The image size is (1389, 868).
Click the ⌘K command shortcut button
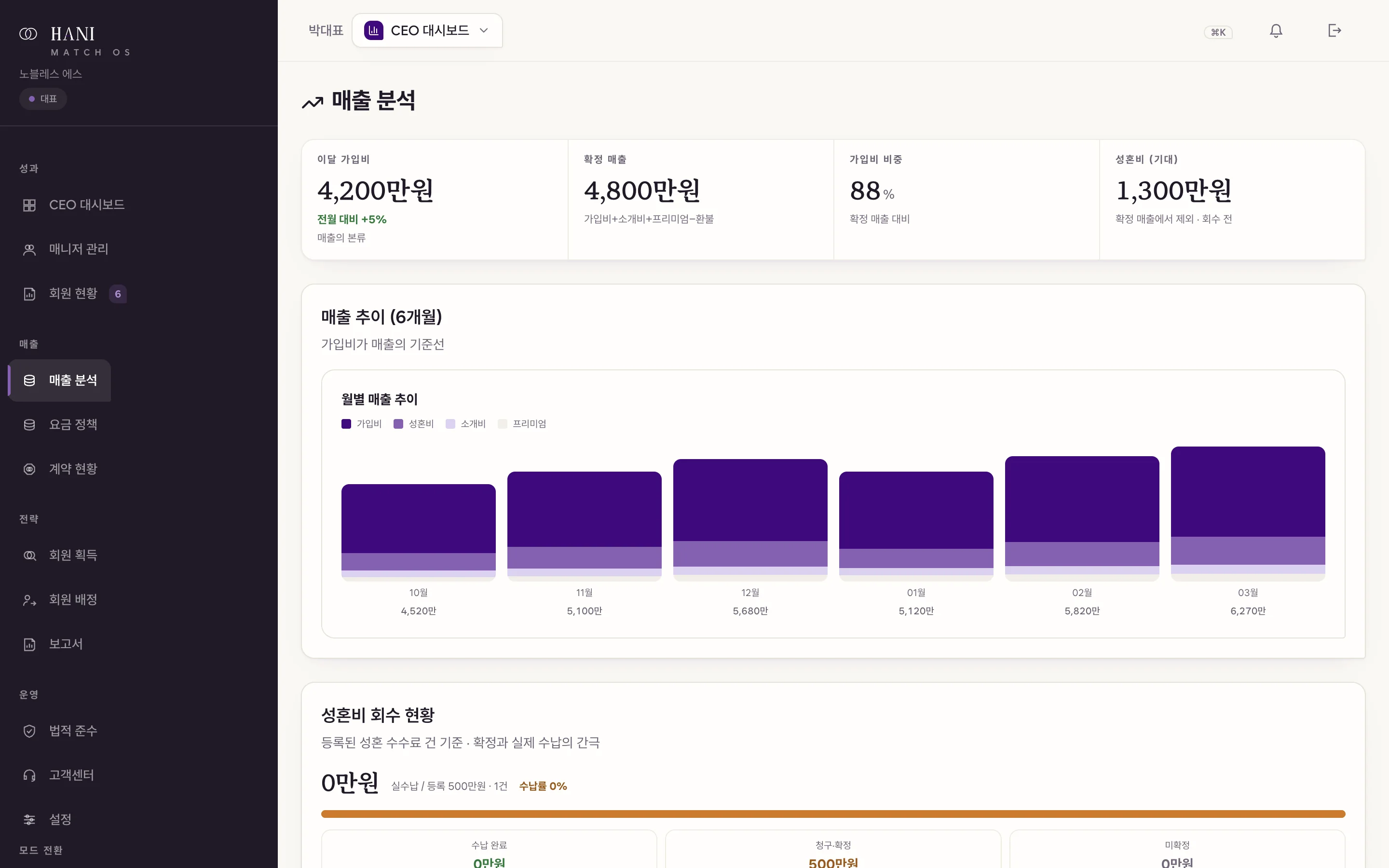point(1218,32)
